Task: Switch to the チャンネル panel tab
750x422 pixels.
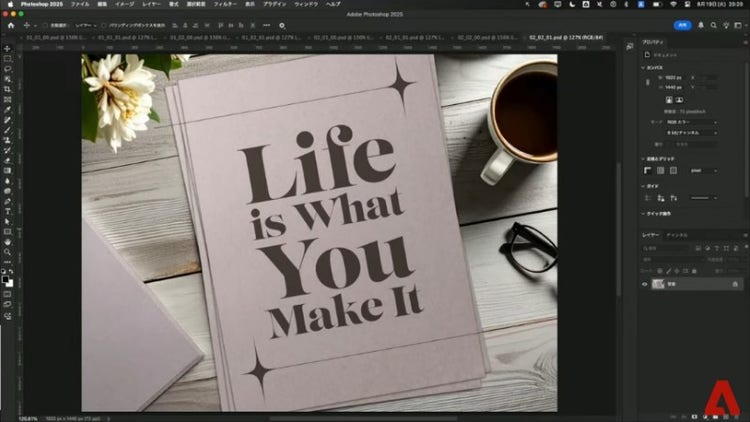Action: coord(677,235)
